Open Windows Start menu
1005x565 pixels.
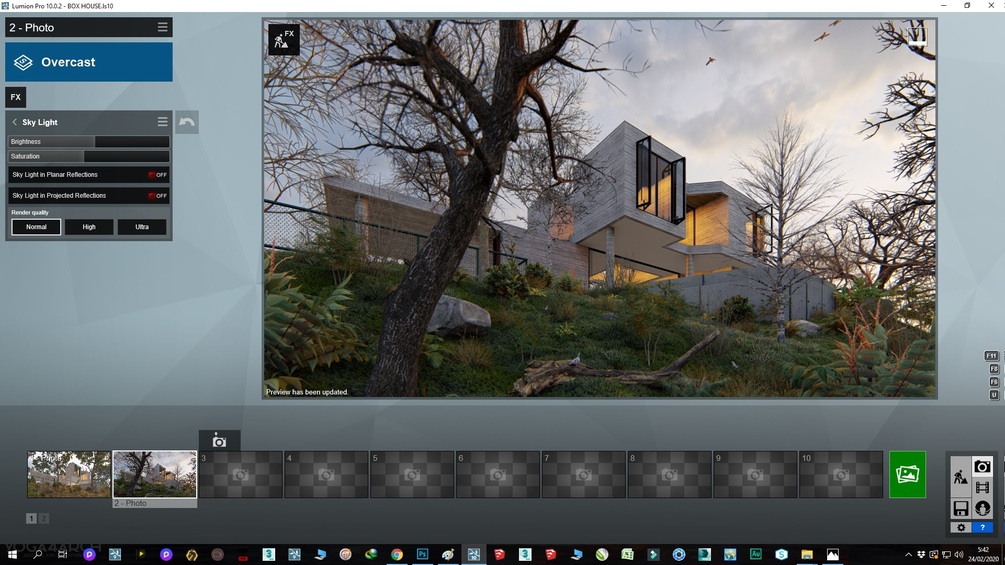[12, 554]
